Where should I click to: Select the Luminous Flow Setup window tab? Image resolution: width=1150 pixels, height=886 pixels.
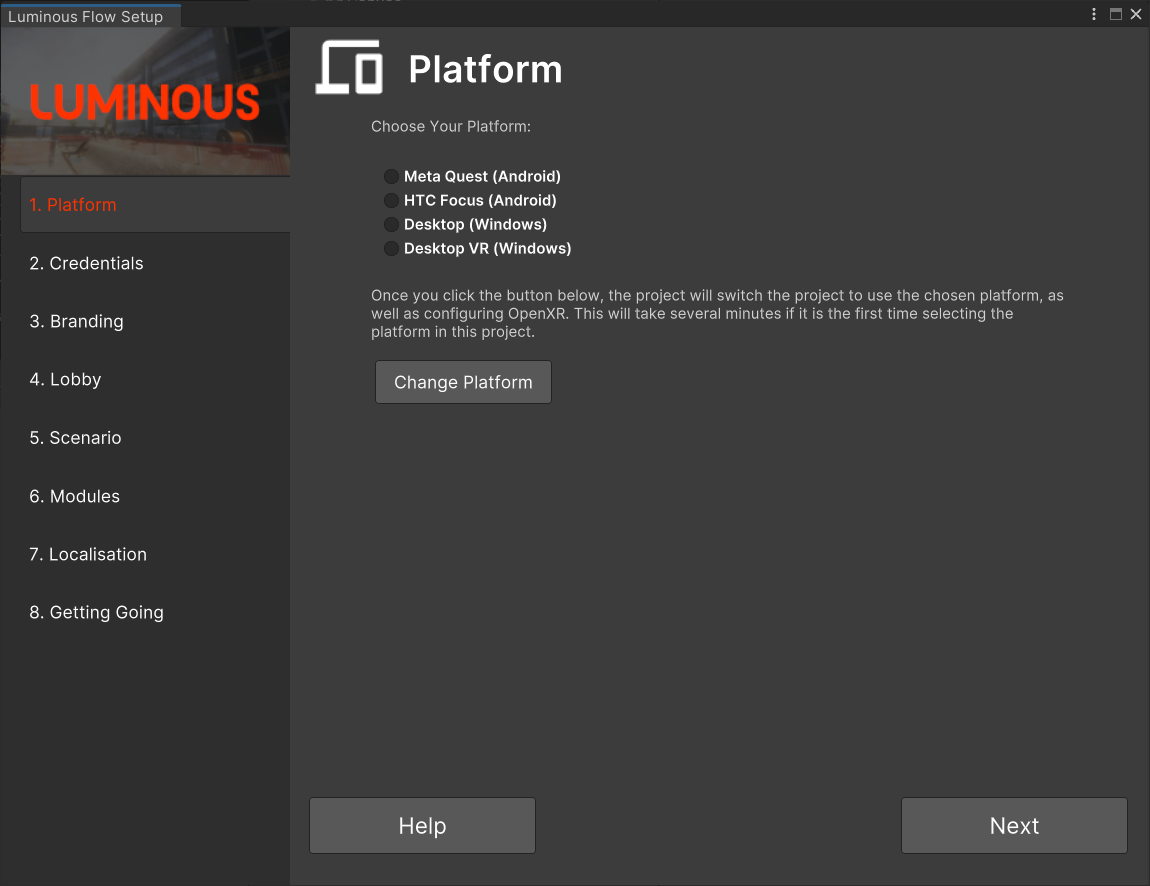(x=86, y=16)
